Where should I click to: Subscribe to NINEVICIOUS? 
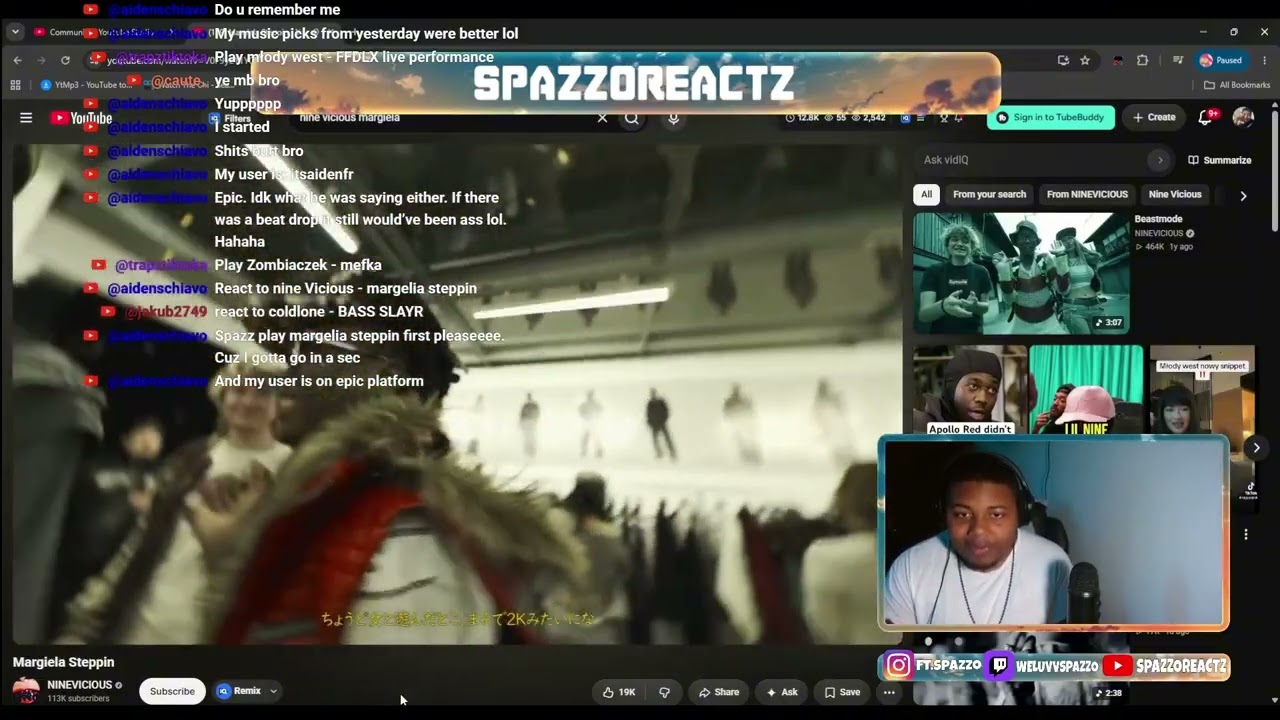tap(172, 691)
